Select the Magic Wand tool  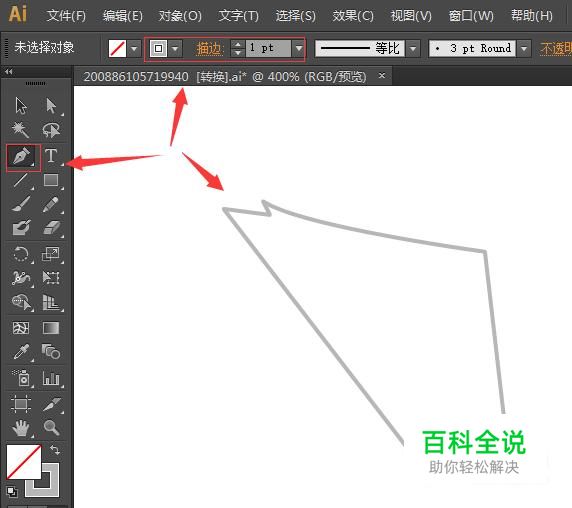[21, 130]
